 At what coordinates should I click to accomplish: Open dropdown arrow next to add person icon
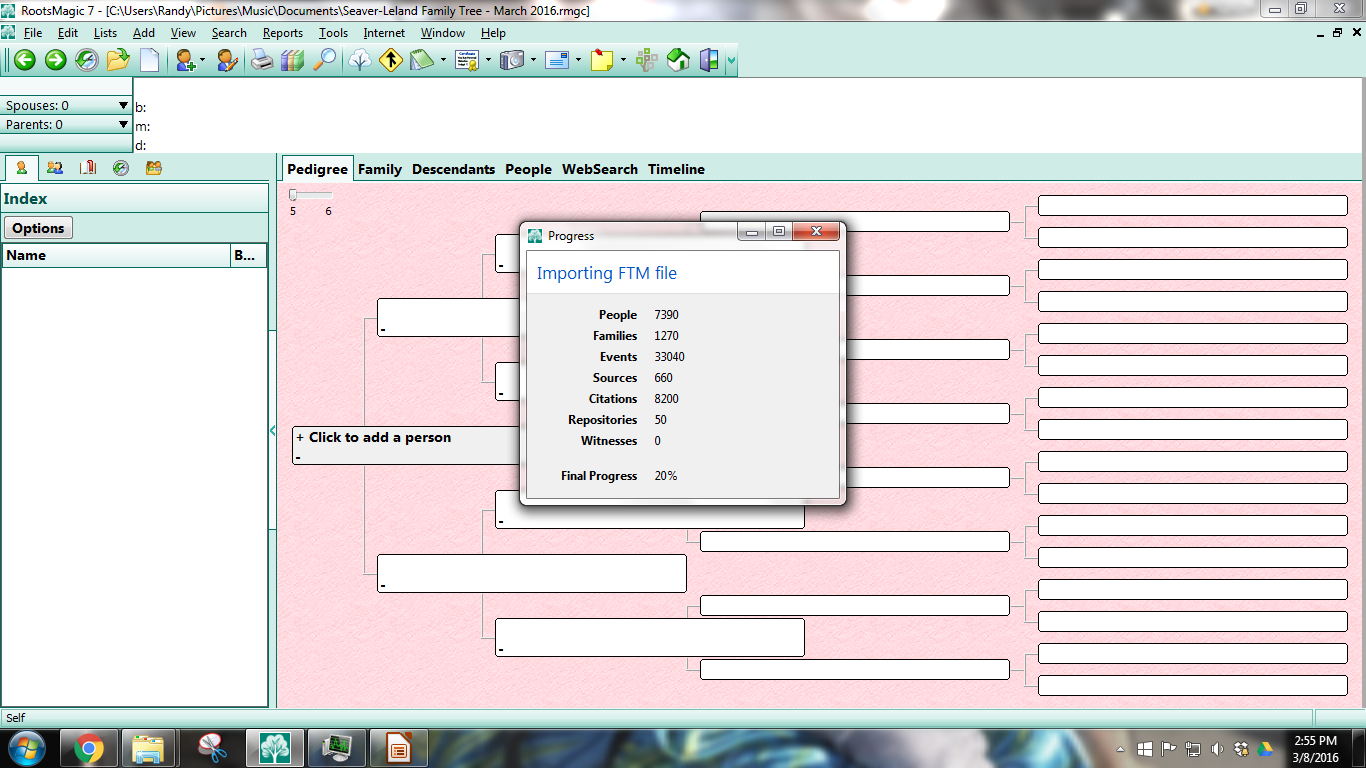(x=202, y=60)
